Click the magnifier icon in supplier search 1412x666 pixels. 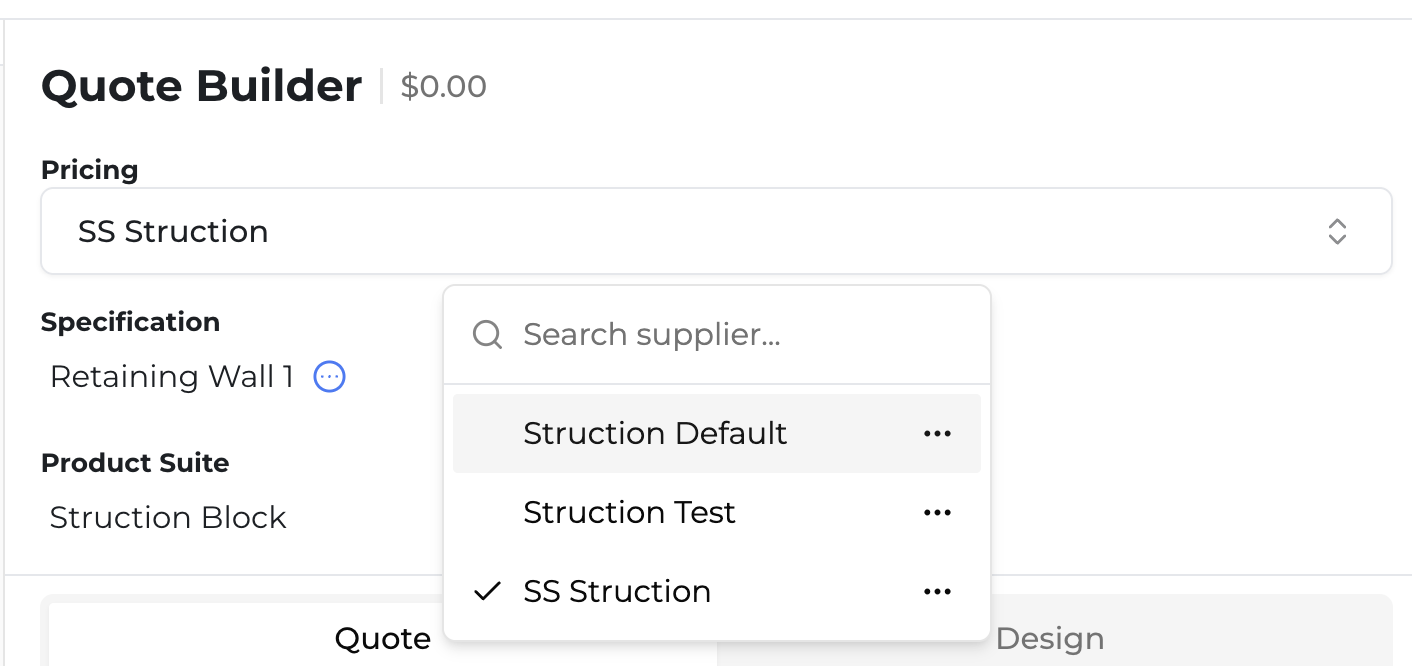pos(487,334)
